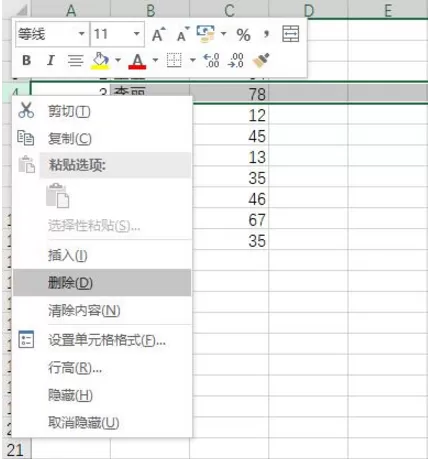Click accounting number format icon
Screen dimensions: 428x459
[205, 34]
